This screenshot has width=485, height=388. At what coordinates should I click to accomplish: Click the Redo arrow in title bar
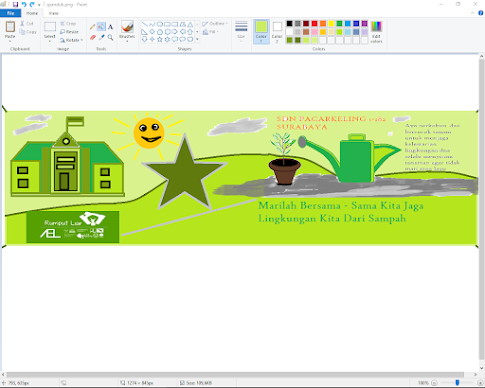(x=32, y=4)
